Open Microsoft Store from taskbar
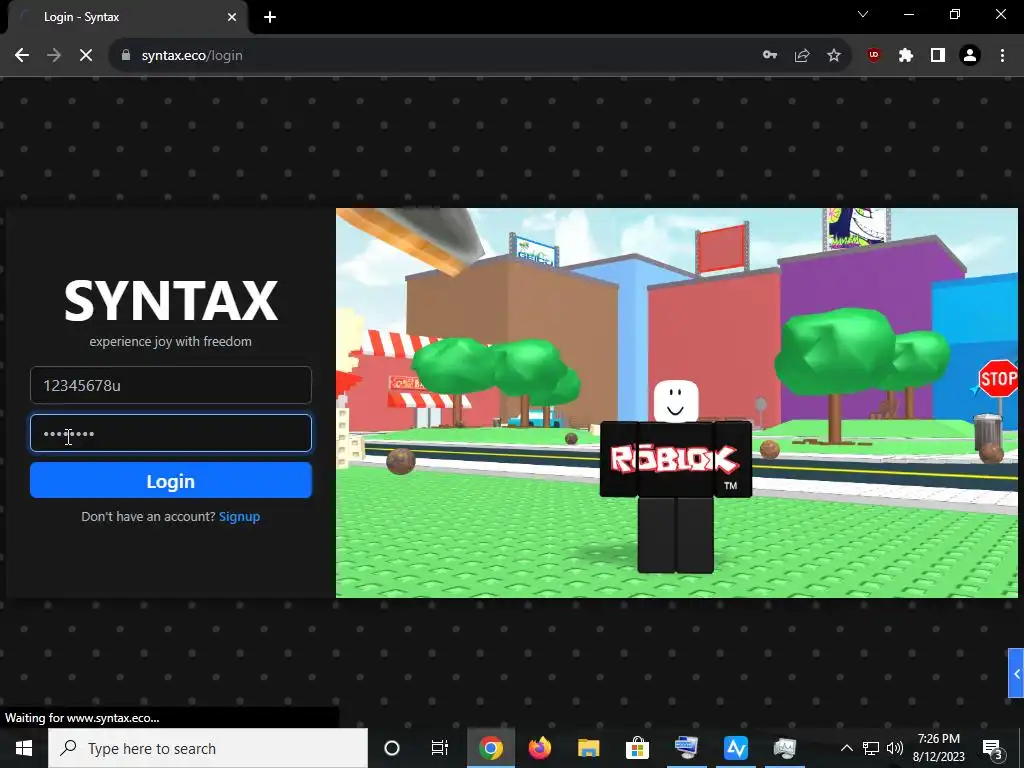The width and height of the screenshot is (1024, 768). [x=637, y=748]
